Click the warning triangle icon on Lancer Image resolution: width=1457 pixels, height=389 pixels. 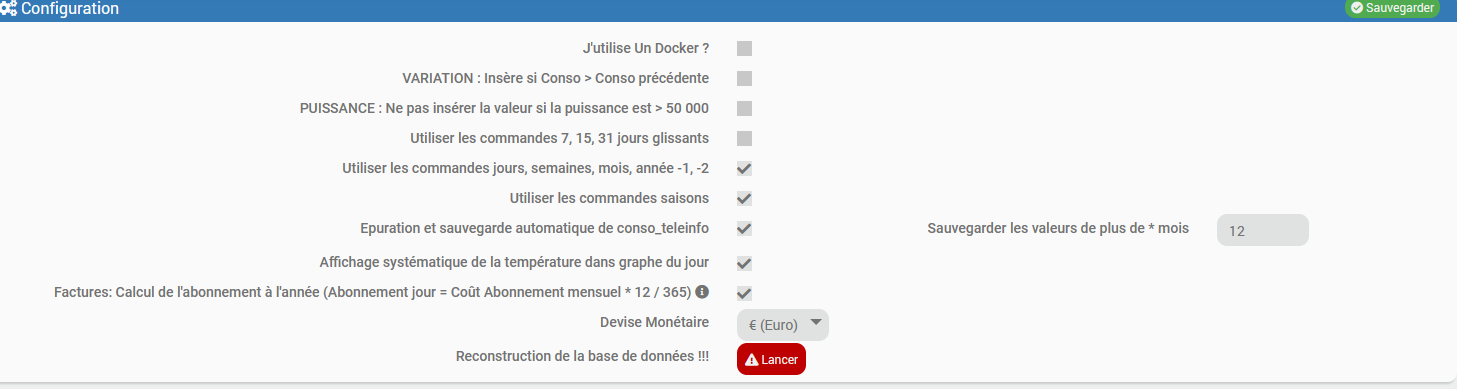pyautogui.click(x=752, y=360)
